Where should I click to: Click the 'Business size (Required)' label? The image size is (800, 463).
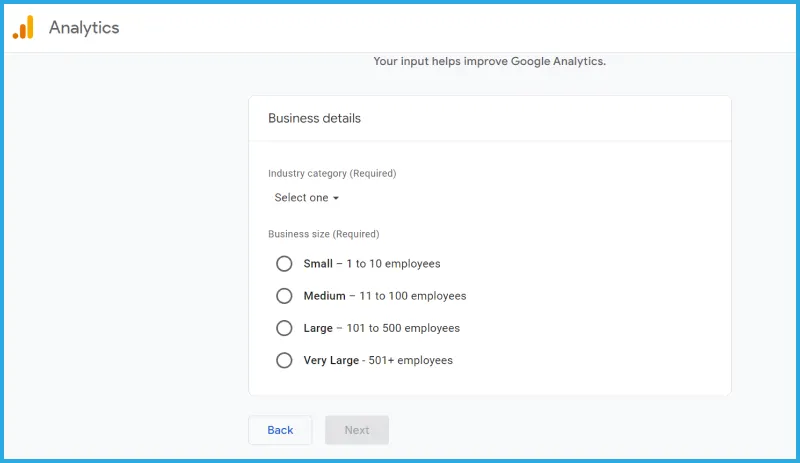pos(323,234)
